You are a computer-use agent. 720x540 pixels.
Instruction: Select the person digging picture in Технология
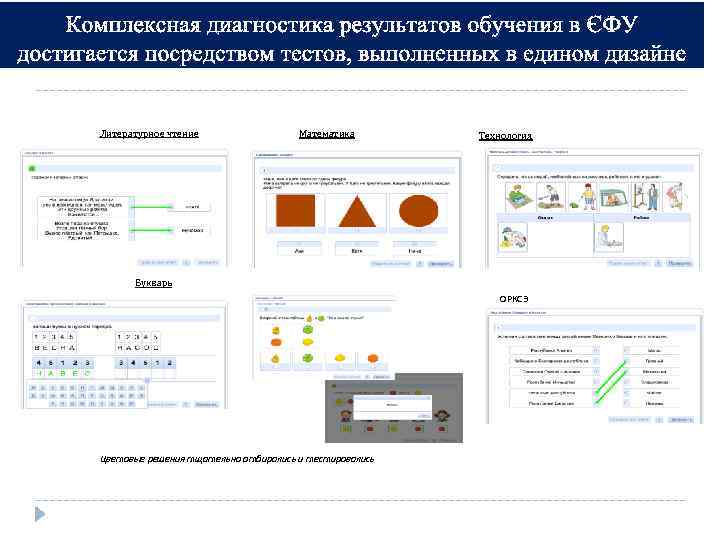point(551,197)
